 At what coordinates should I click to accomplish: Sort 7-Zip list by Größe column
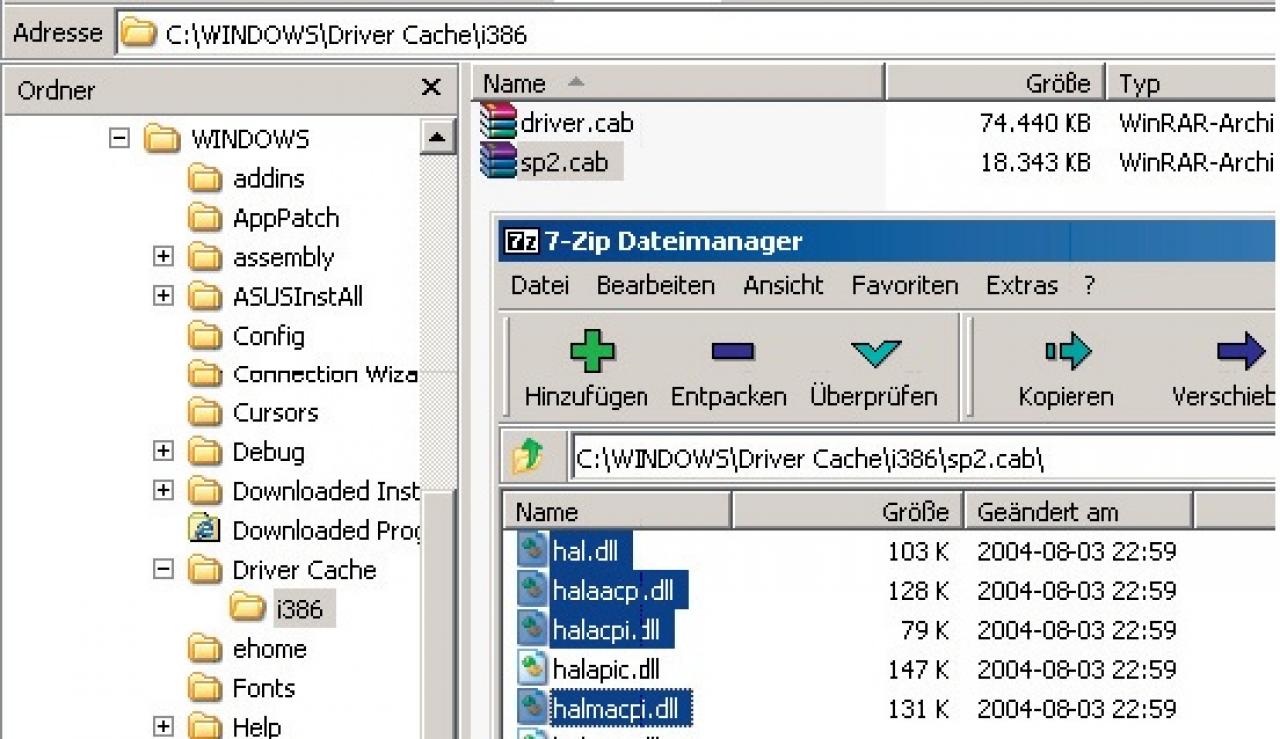[848, 512]
